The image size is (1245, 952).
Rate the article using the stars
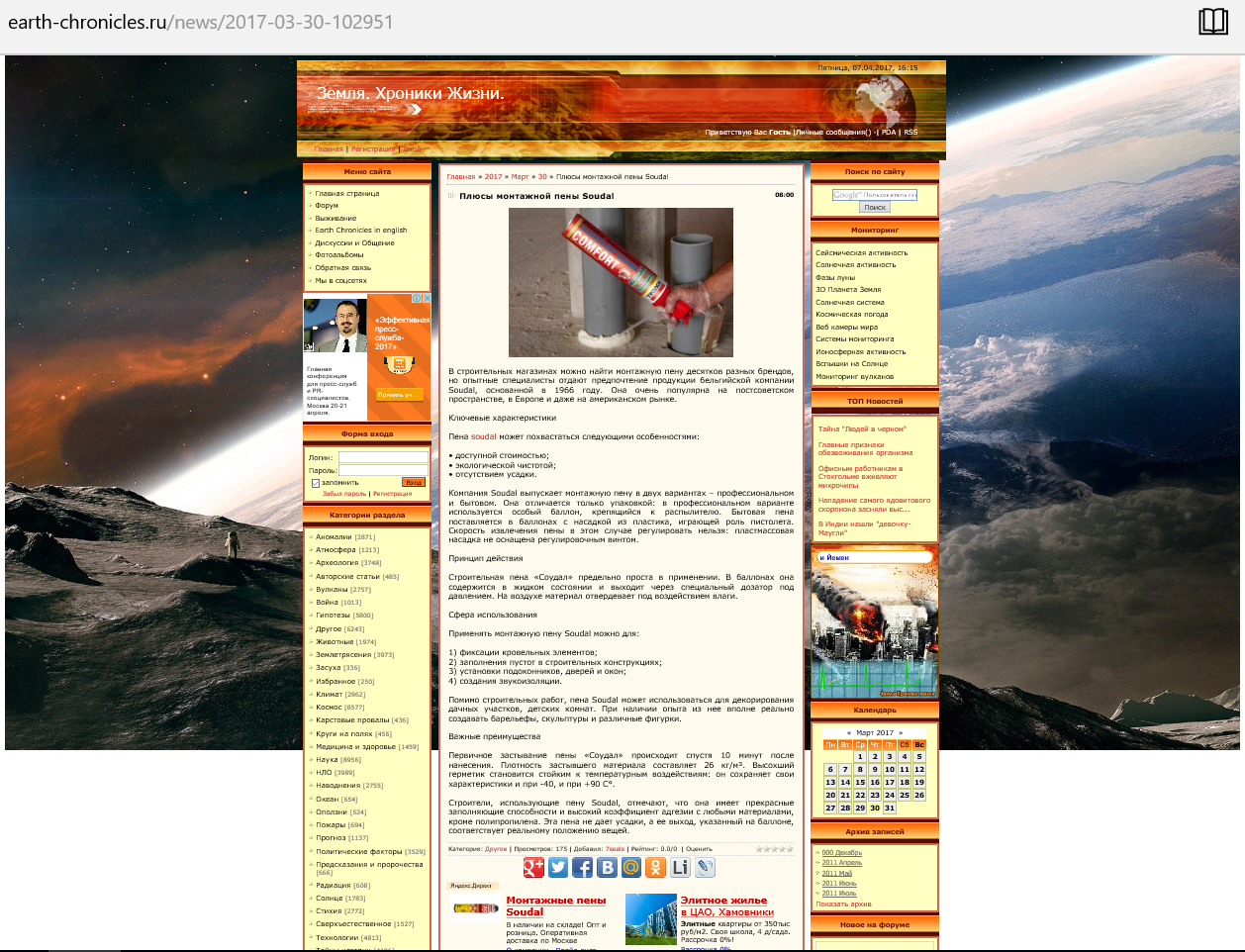tap(775, 848)
